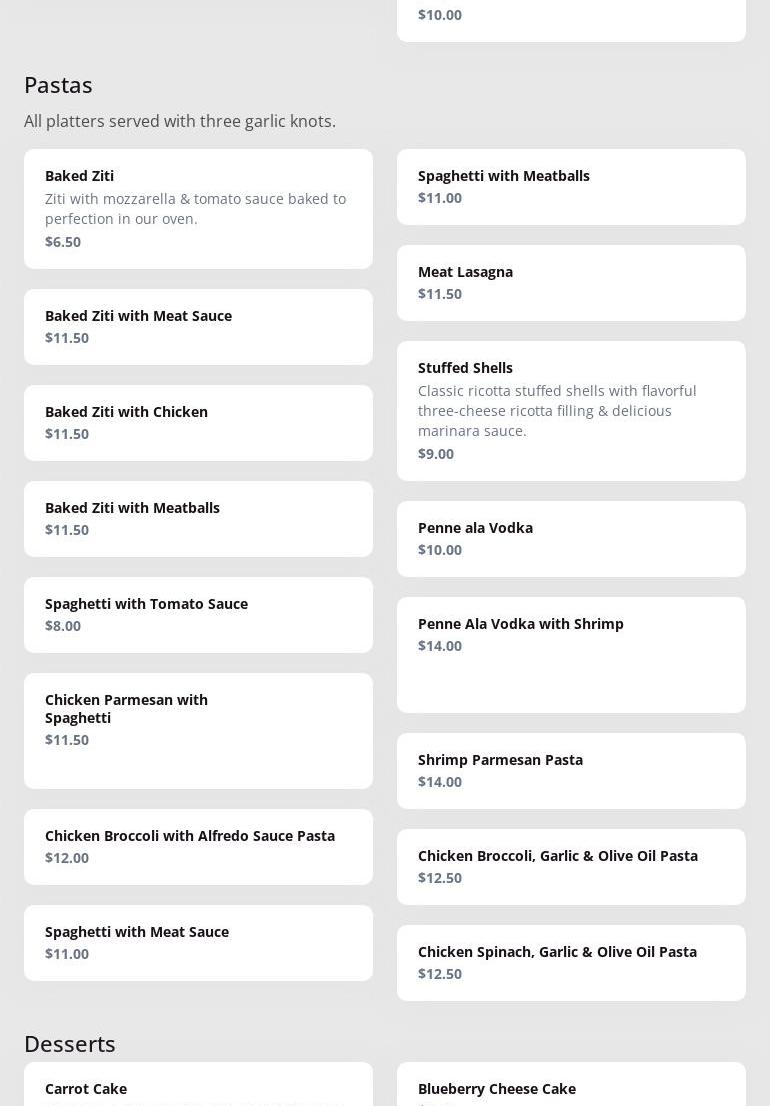The width and height of the screenshot is (770, 1106).
Task: Select the Blueberry Cheese Cake dessert
Action: coord(571,1088)
